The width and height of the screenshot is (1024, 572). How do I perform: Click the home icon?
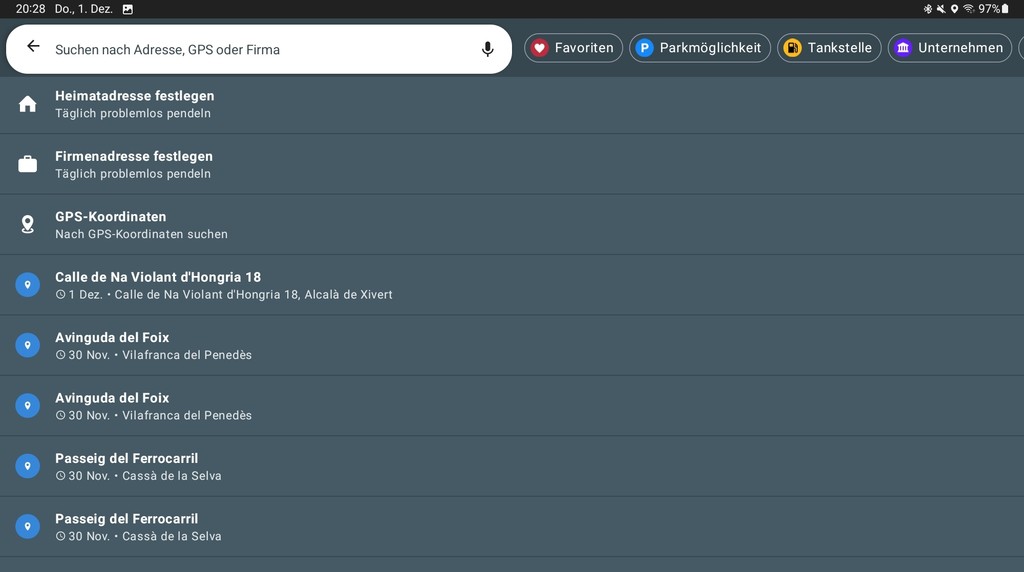[27, 104]
